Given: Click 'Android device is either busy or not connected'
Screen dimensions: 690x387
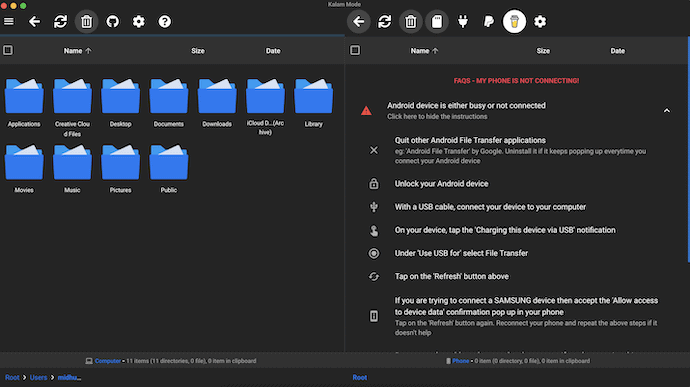Looking at the screenshot, I should 466,105.
